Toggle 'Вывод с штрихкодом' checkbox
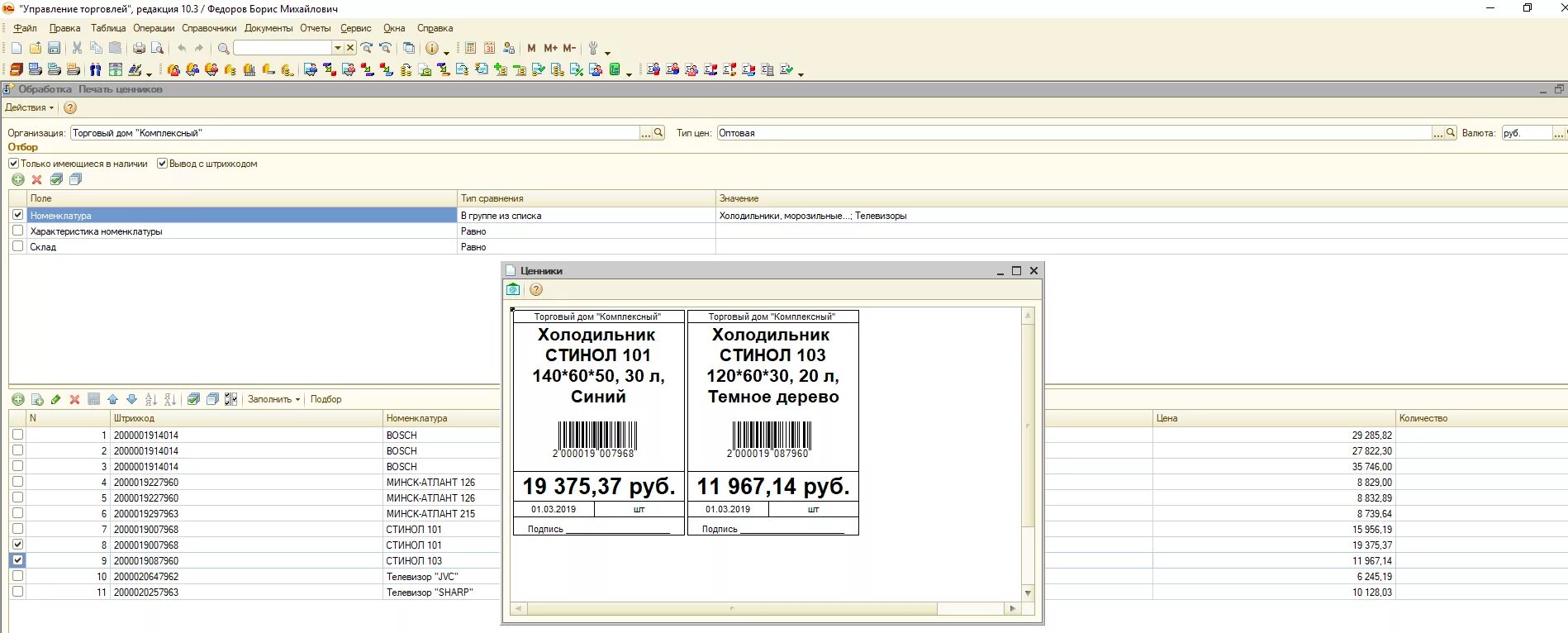1568x633 pixels. 162,164
